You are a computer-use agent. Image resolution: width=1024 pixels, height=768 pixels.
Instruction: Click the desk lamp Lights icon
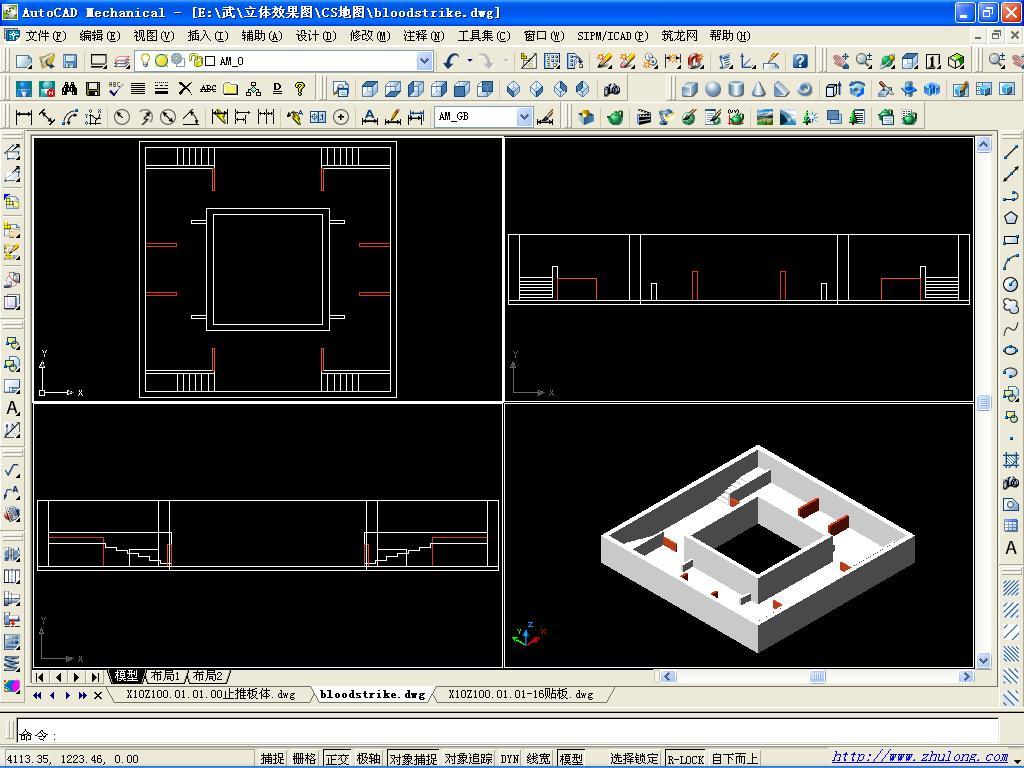pos(665,117)
